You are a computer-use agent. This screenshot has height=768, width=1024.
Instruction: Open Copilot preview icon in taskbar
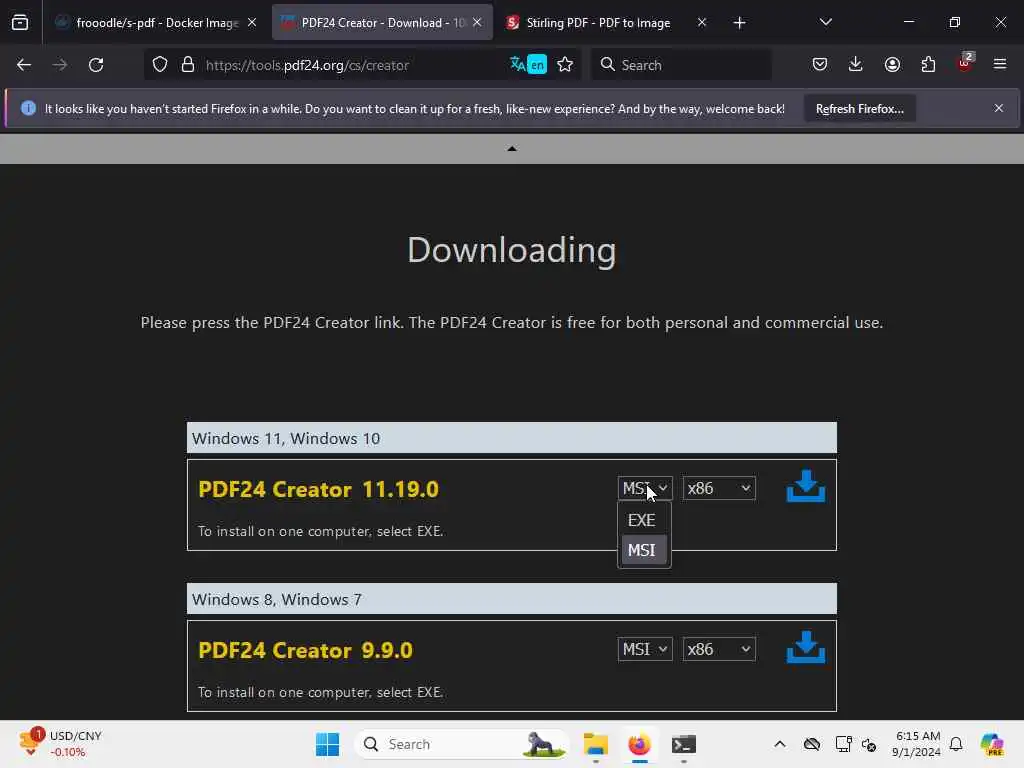pos(992,744)
